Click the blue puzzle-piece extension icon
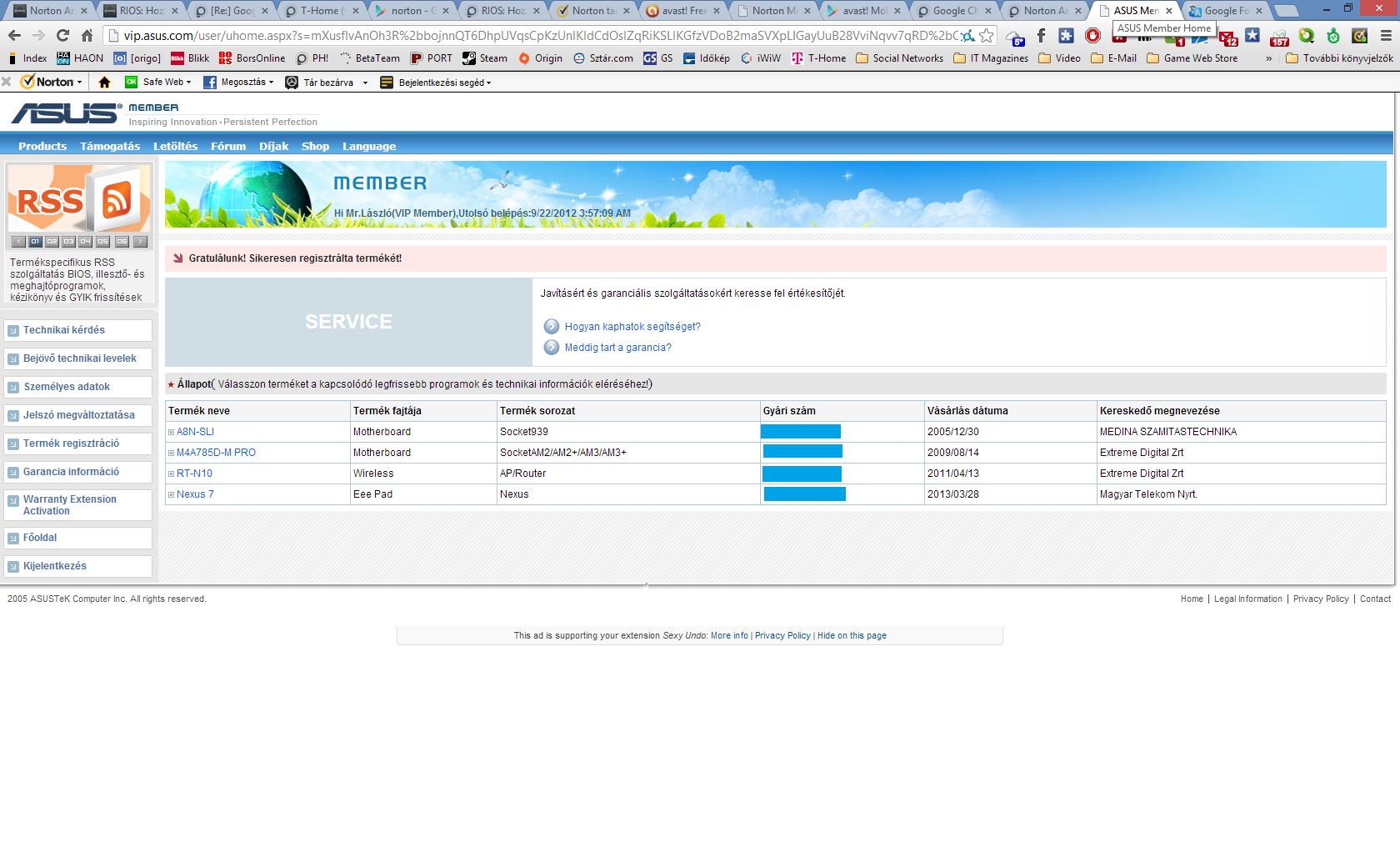 1066,36
